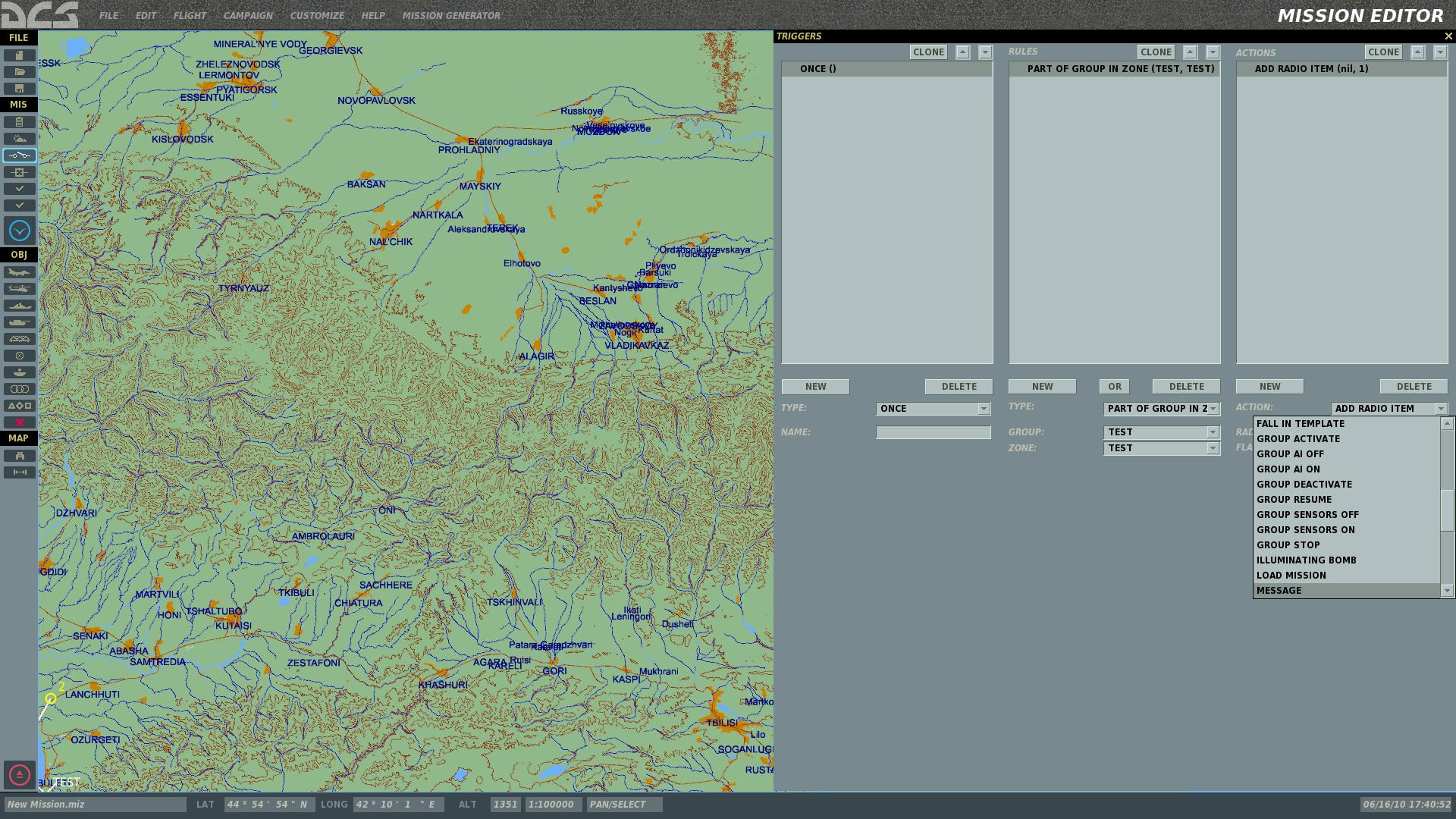This screenshot has width=1456, height=819.
Task: Click the new mission file icon
Action: pyautogui.click(x=20, y=55)
